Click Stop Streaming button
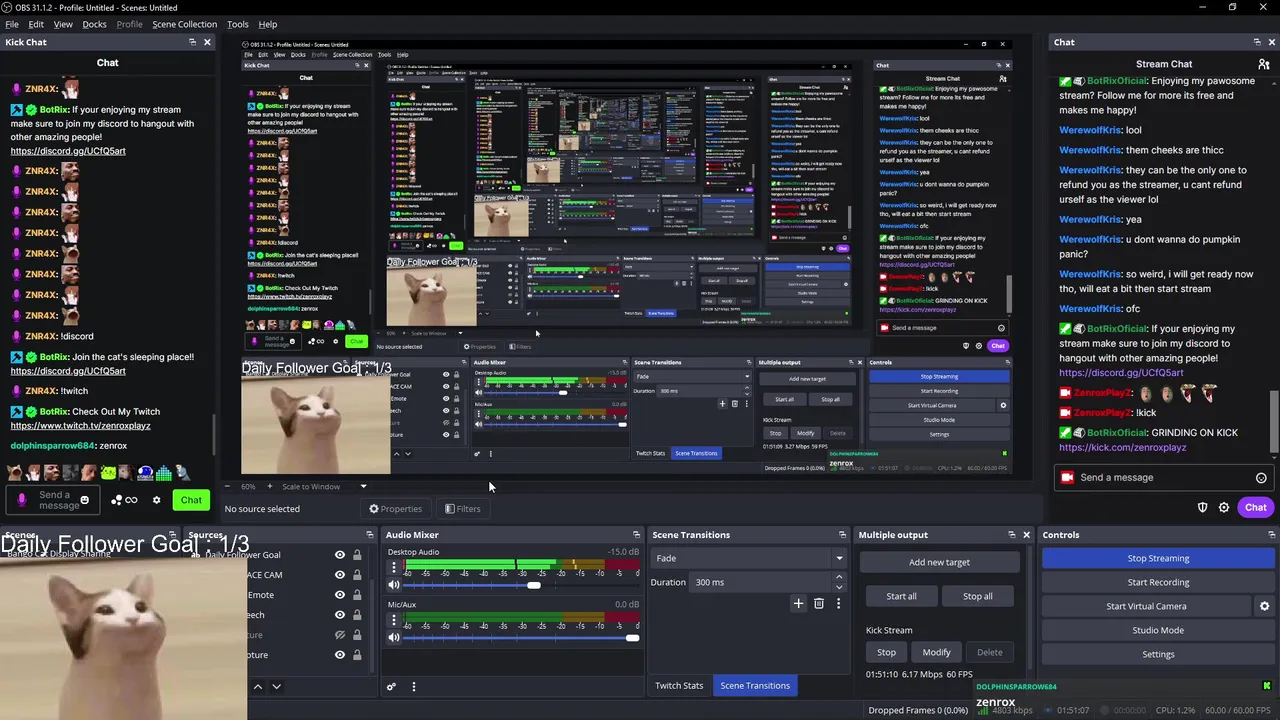The width and height of the screenshot is (1280, 720). tap(1158, 558)
